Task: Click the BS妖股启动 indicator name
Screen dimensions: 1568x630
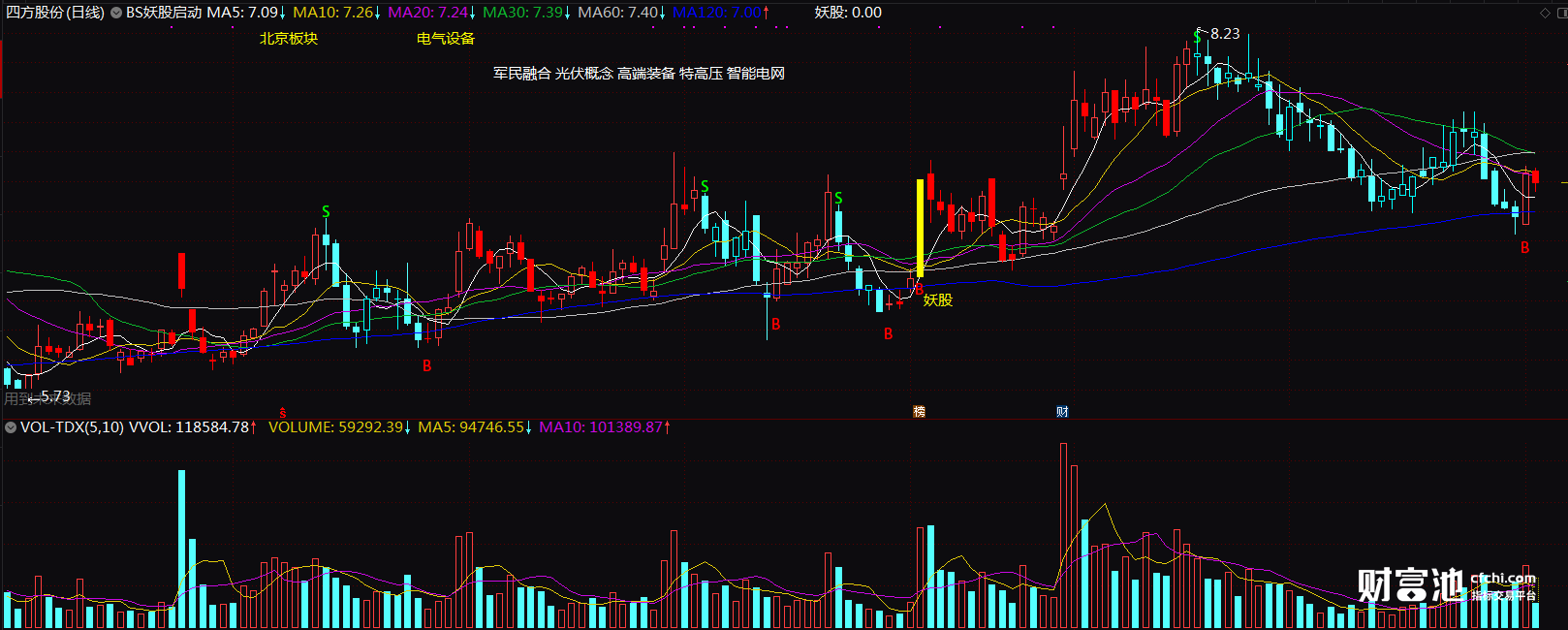Action: (x=164, y=13)
